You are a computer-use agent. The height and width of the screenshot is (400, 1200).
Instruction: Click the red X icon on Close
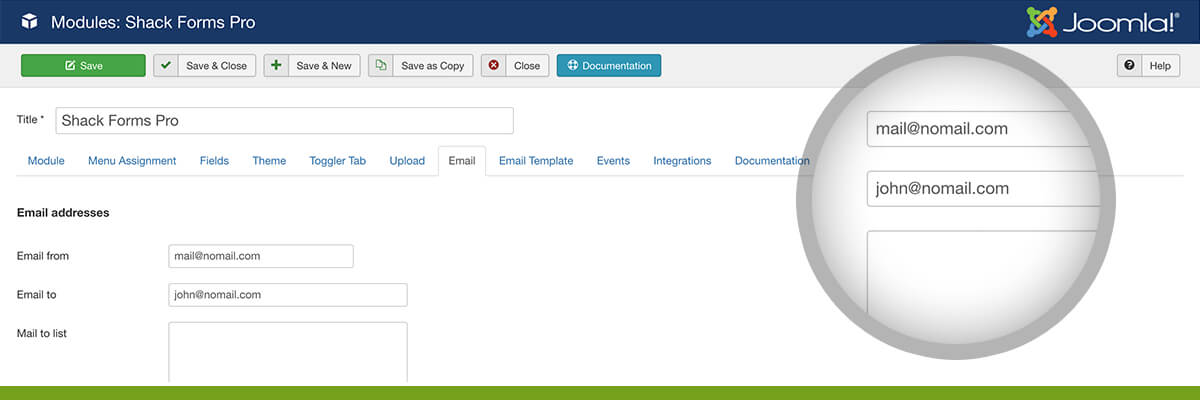point(493,66)
